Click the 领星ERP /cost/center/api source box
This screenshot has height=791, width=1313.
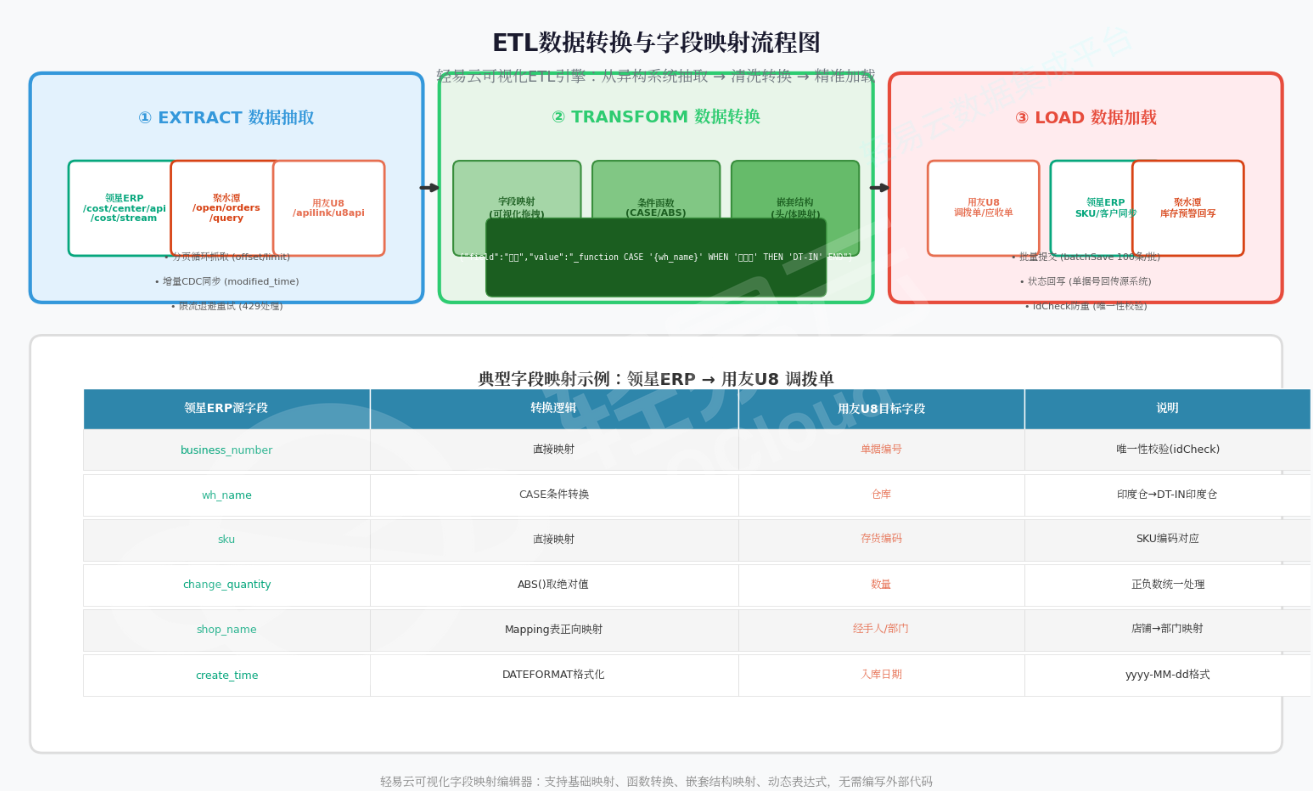point(121,208)
